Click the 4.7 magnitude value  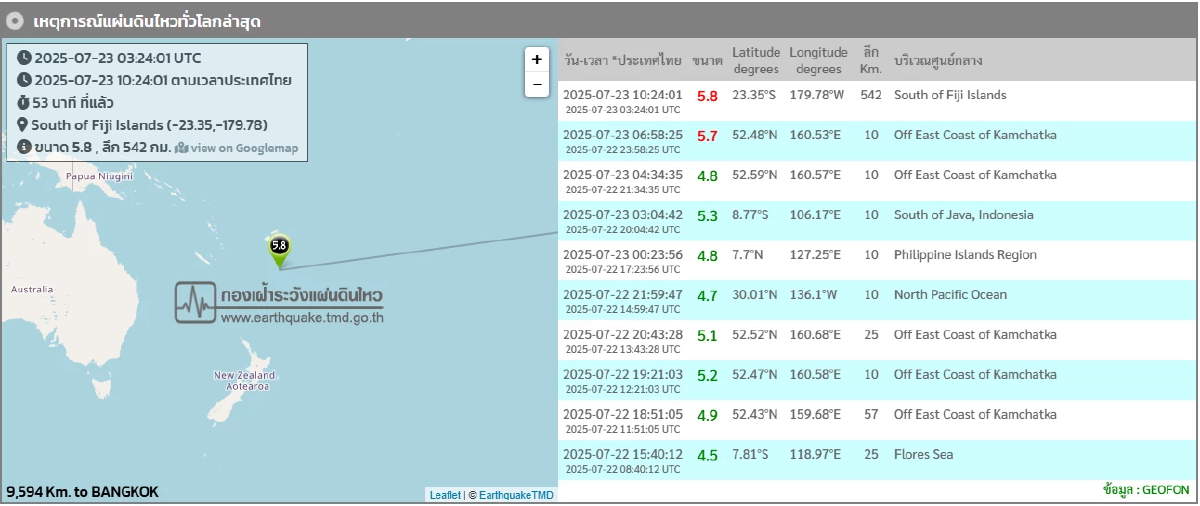tap(707, 296)
